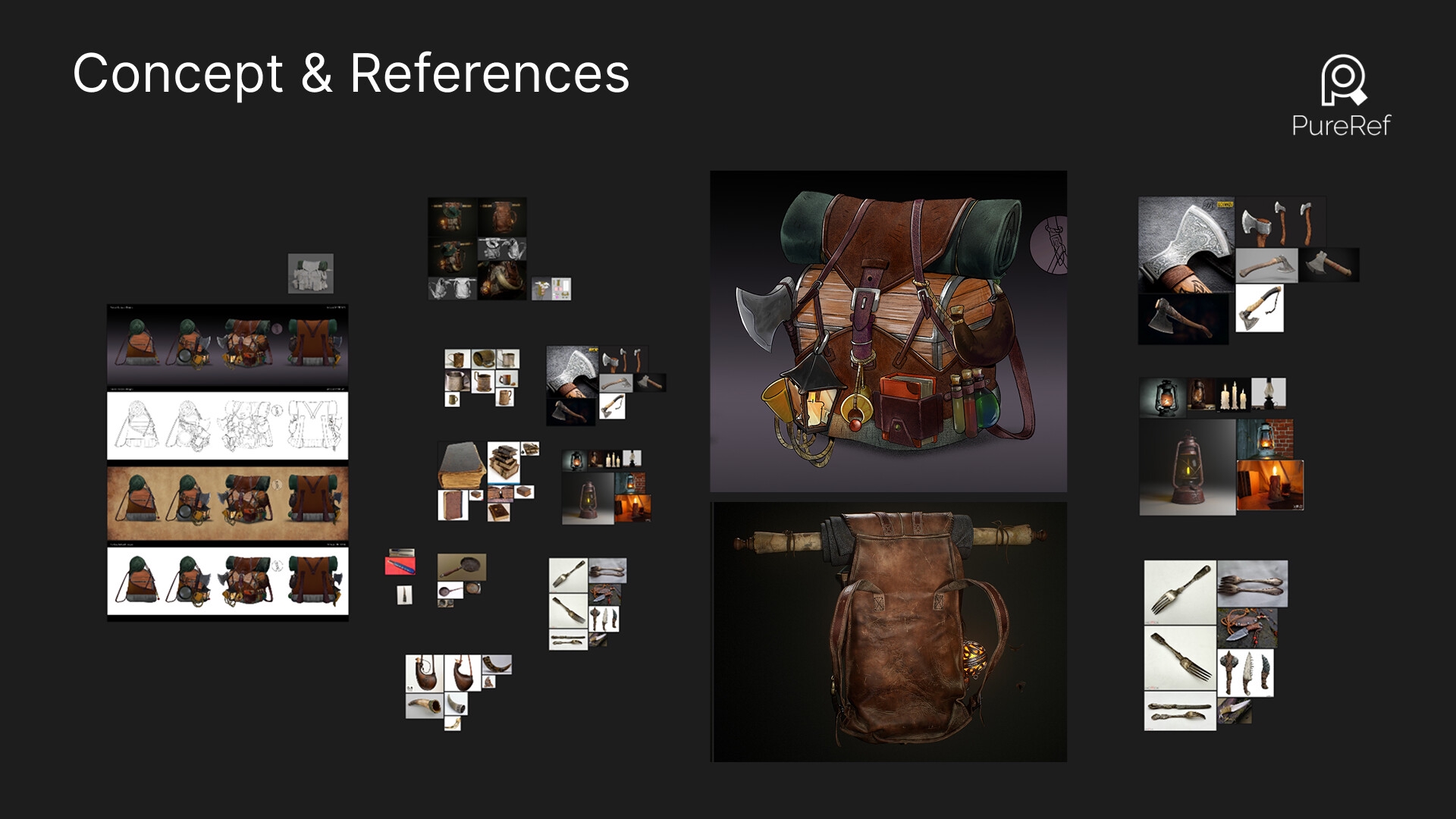Select the old leather book reference image
The height and width of the screenshot is (819, 1456).
(x=460, y=467)
